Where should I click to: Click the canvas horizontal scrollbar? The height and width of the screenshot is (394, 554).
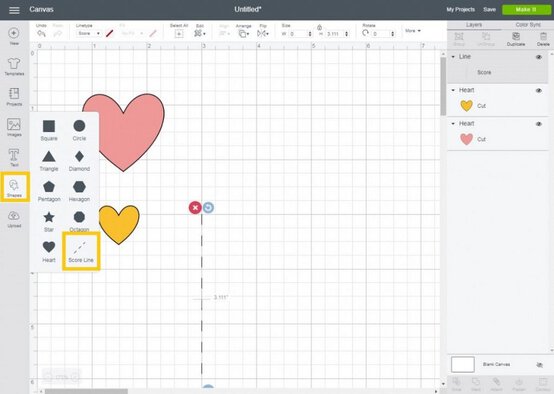coord(86,392)
